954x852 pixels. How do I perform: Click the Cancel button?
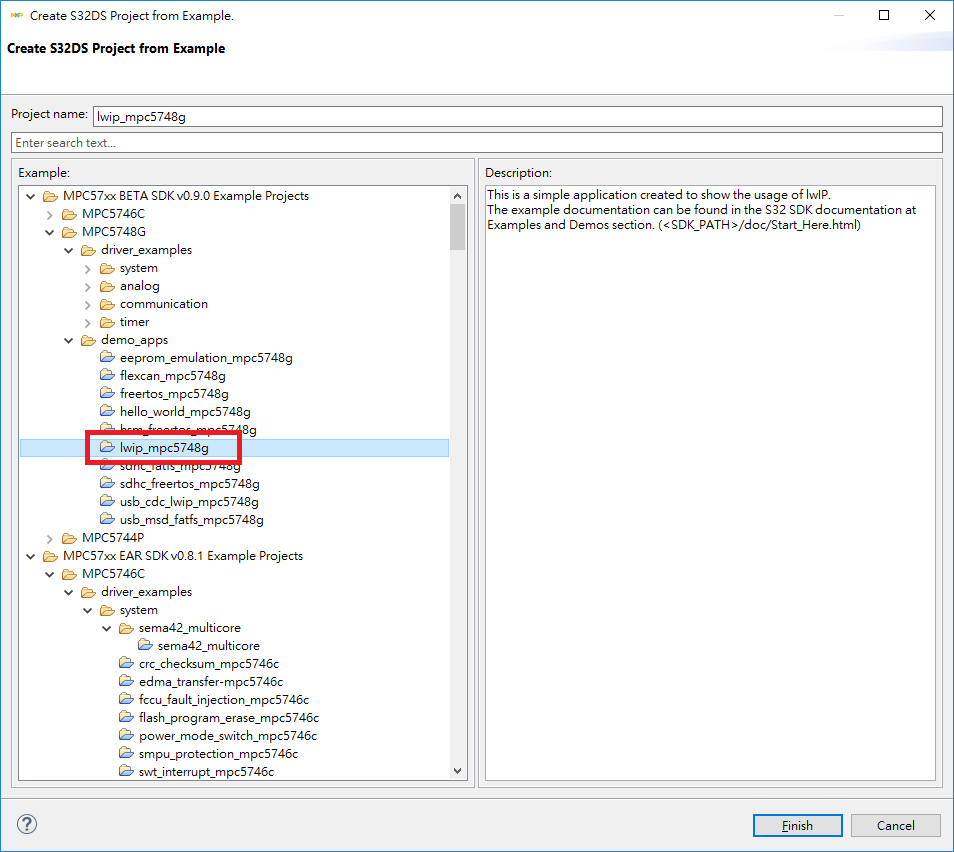click(895, 825)
